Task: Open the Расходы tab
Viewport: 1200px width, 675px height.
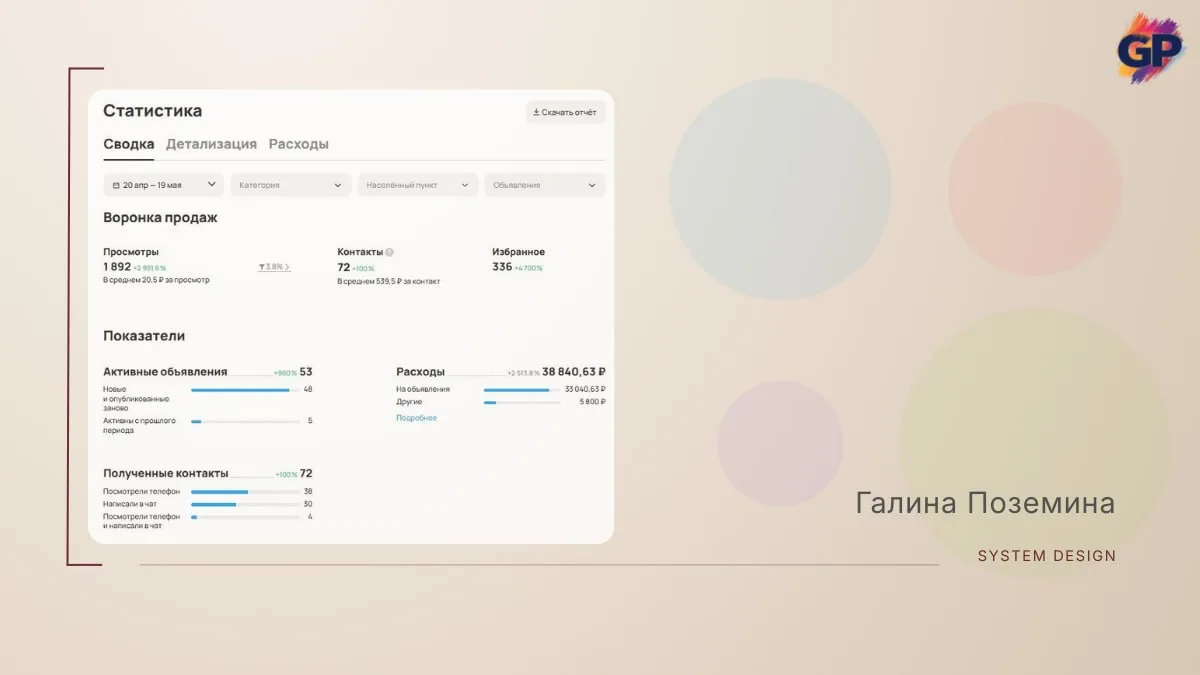Action: pos(299,144)
